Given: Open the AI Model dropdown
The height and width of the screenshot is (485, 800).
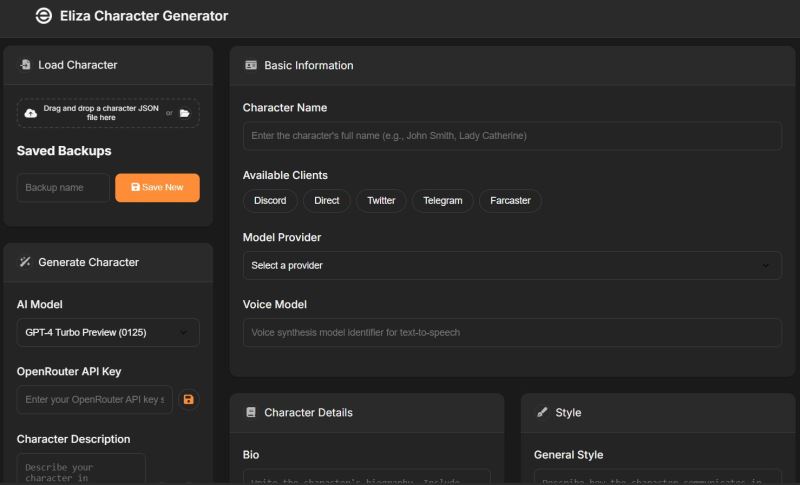Looking at the screenshot, I should point(108,332).
